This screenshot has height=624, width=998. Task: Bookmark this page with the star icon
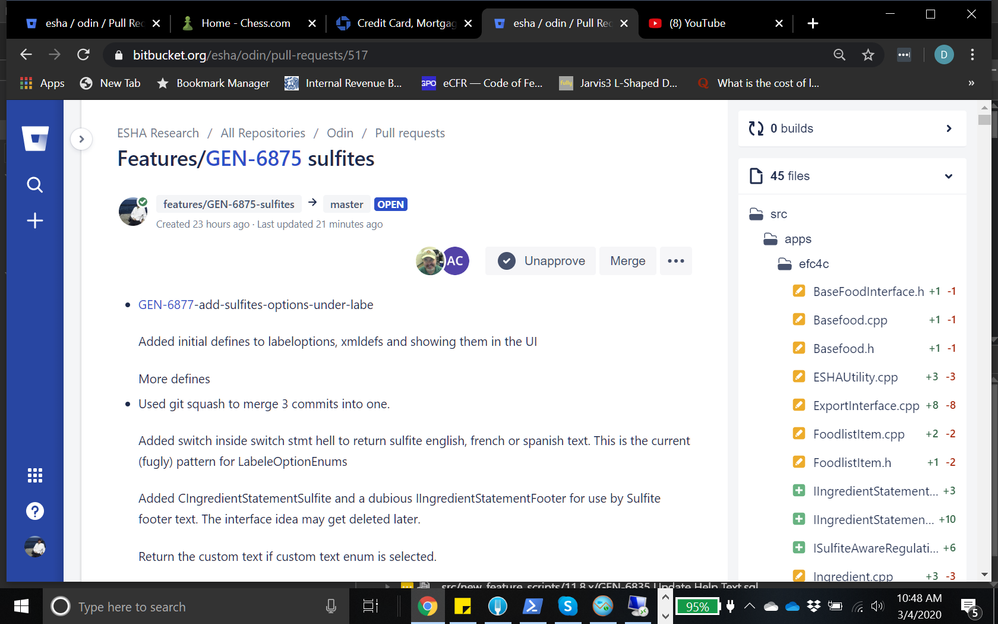pos(868,55)
